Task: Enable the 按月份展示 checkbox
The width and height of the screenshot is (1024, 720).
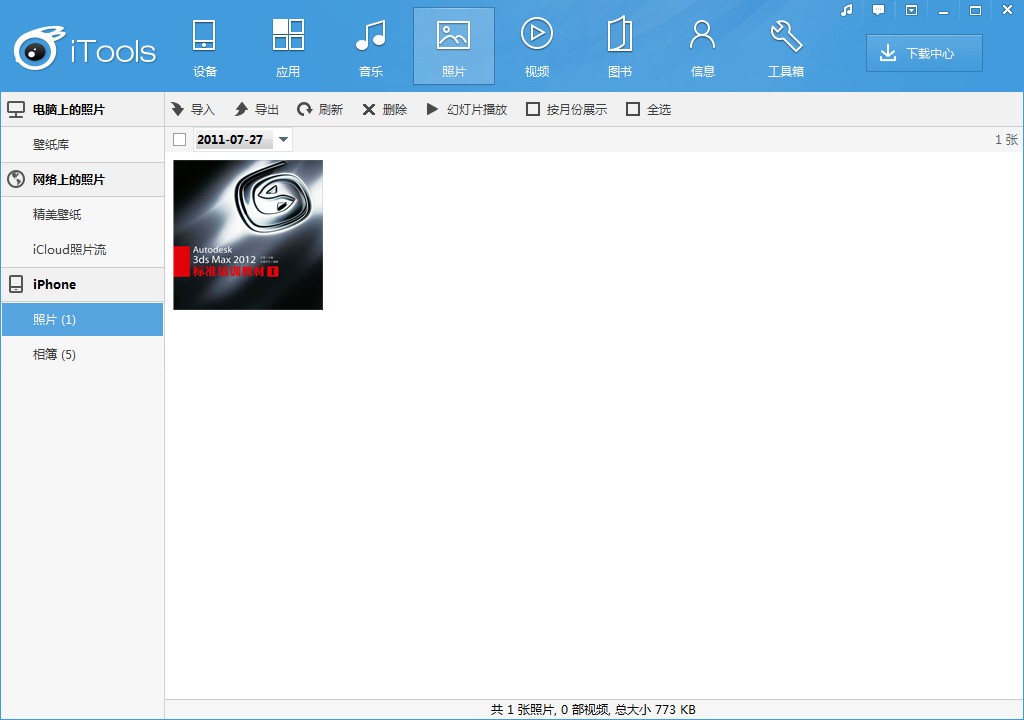Action: click(x=533, y=109)
